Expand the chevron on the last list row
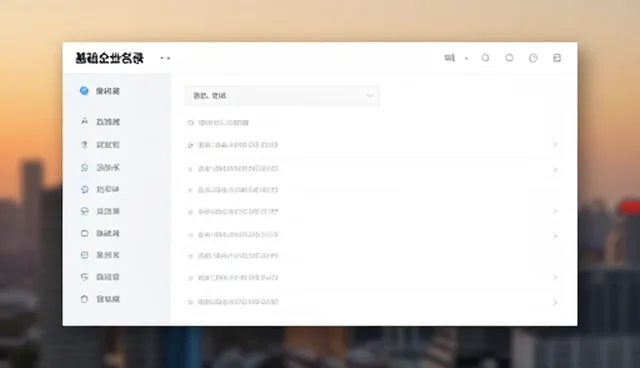Screen dimensions: 640x368 (555, 302)
